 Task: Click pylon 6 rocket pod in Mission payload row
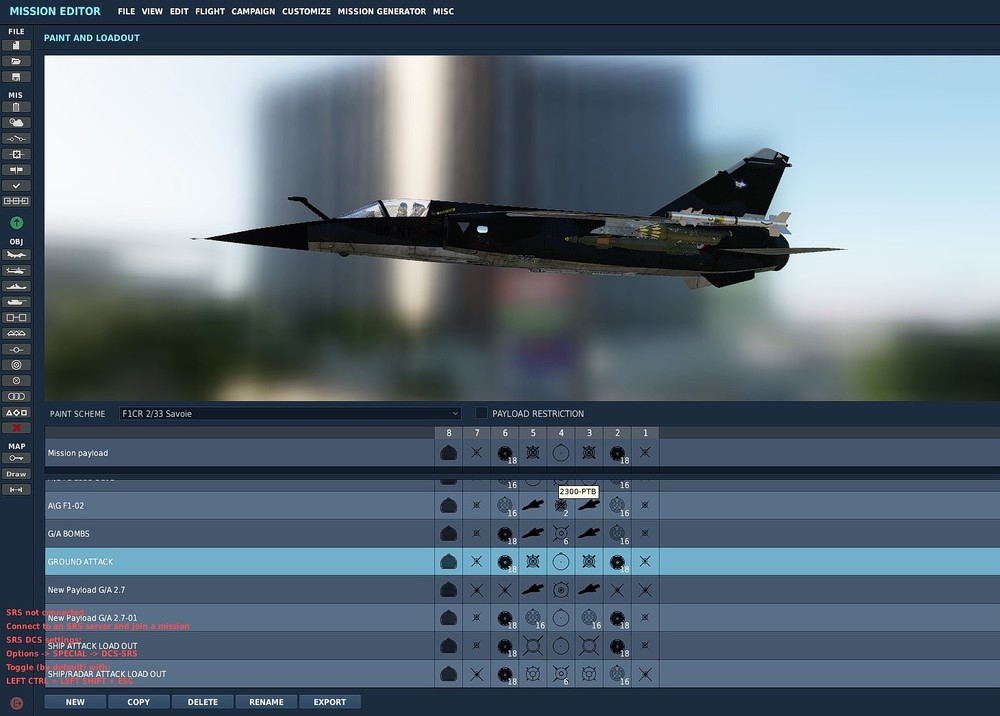505,453
